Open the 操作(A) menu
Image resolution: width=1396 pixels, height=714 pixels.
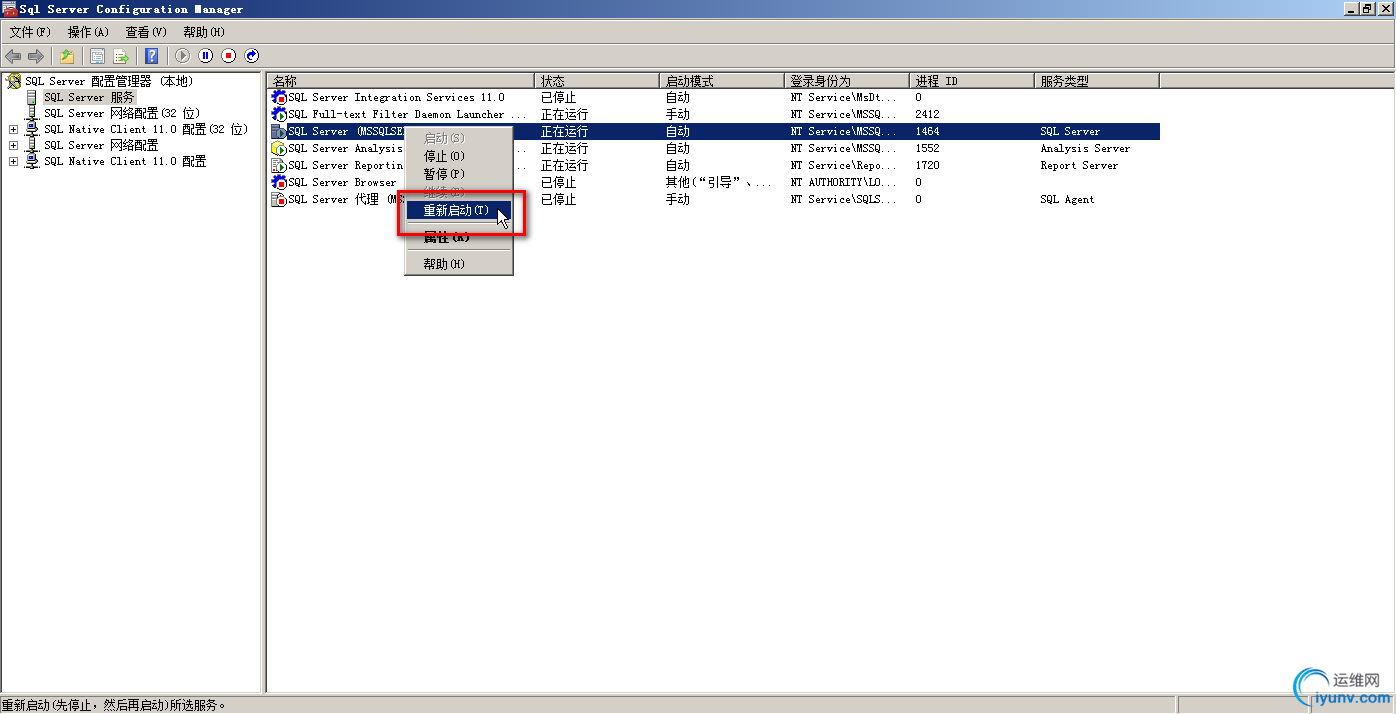(88, 32)
